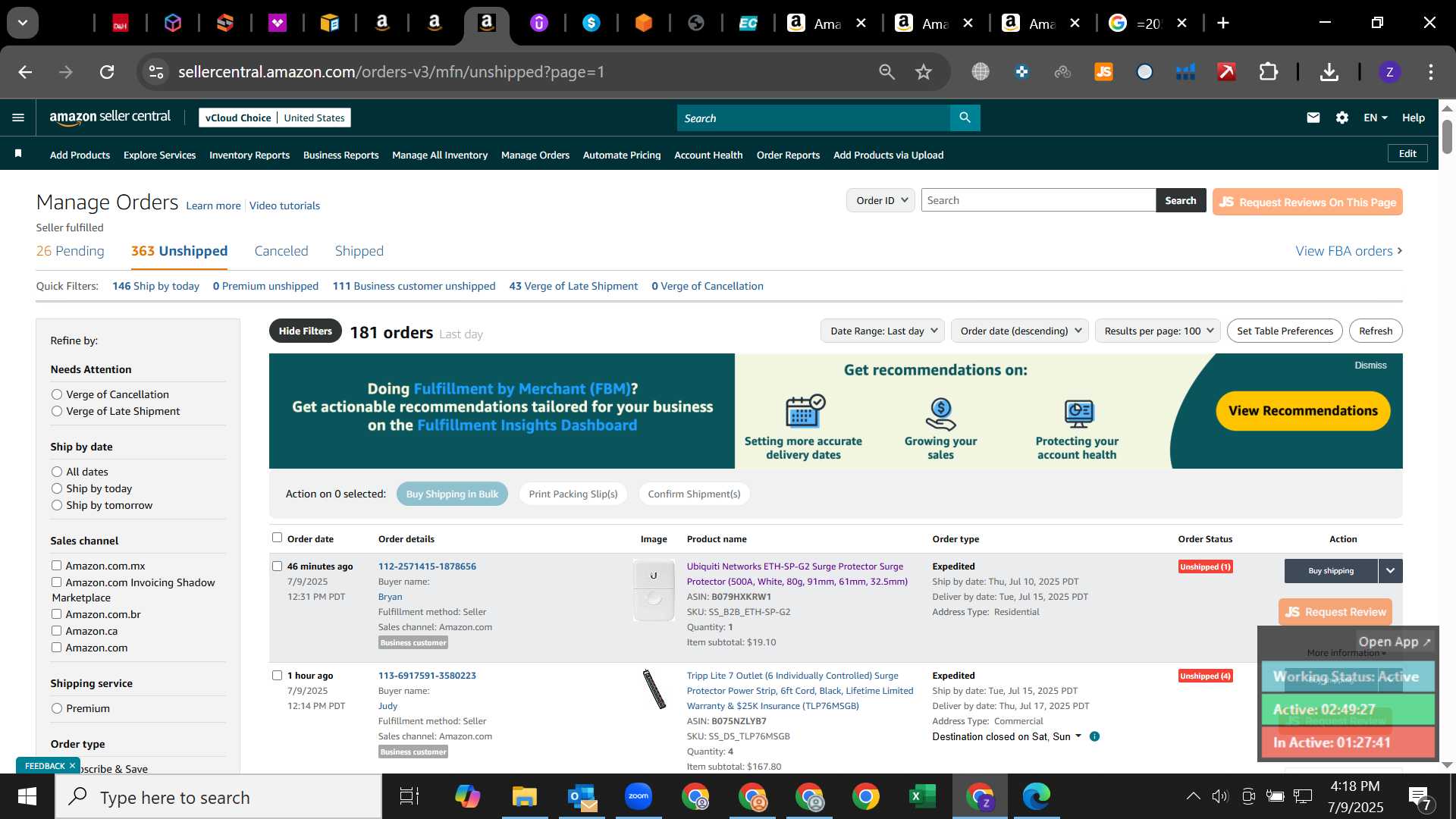Open the Order ID search type dropdown
The image size is (1456, 819).
tap(880, 200)
